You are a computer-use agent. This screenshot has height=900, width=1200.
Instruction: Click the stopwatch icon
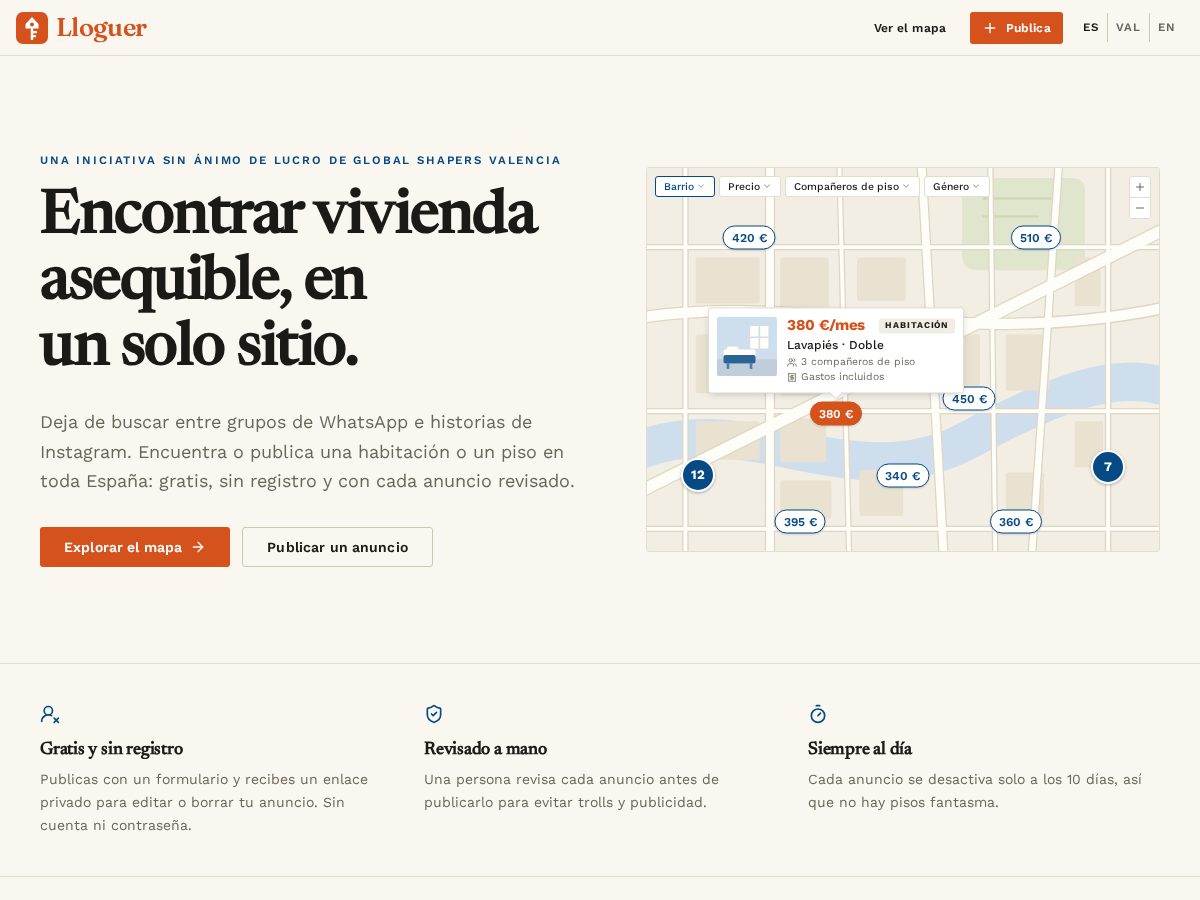(x=818, y=714)
